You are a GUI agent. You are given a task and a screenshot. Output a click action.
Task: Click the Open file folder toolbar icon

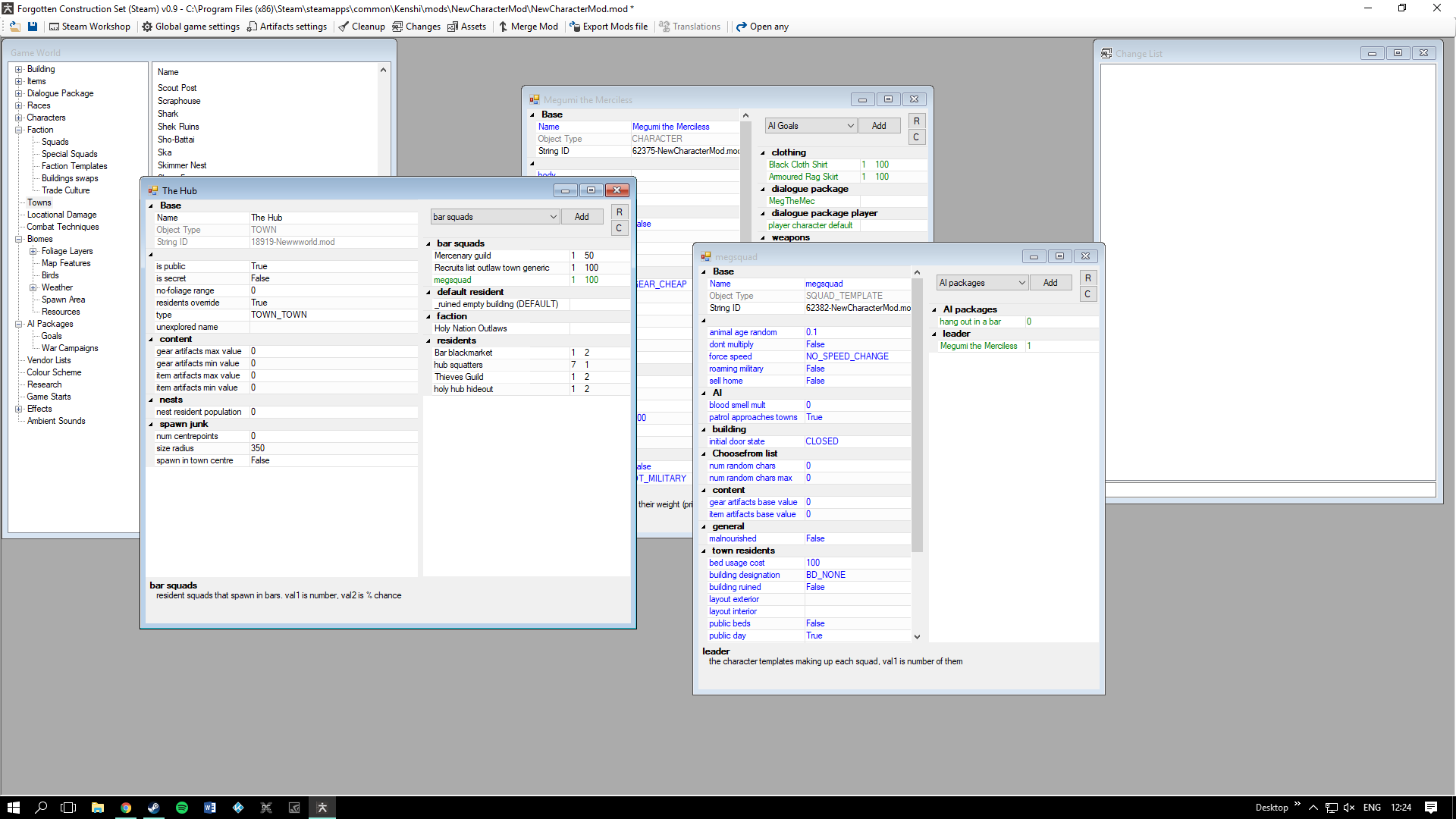[14, 27]
